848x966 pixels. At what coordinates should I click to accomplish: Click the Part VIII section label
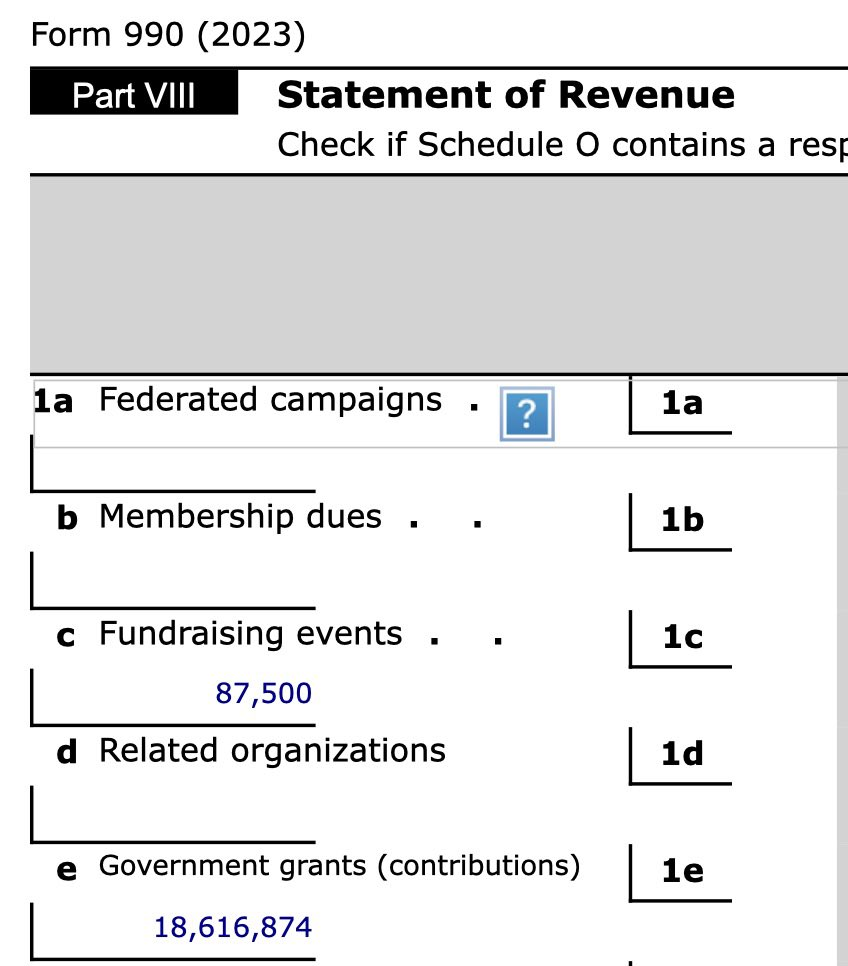134,96
